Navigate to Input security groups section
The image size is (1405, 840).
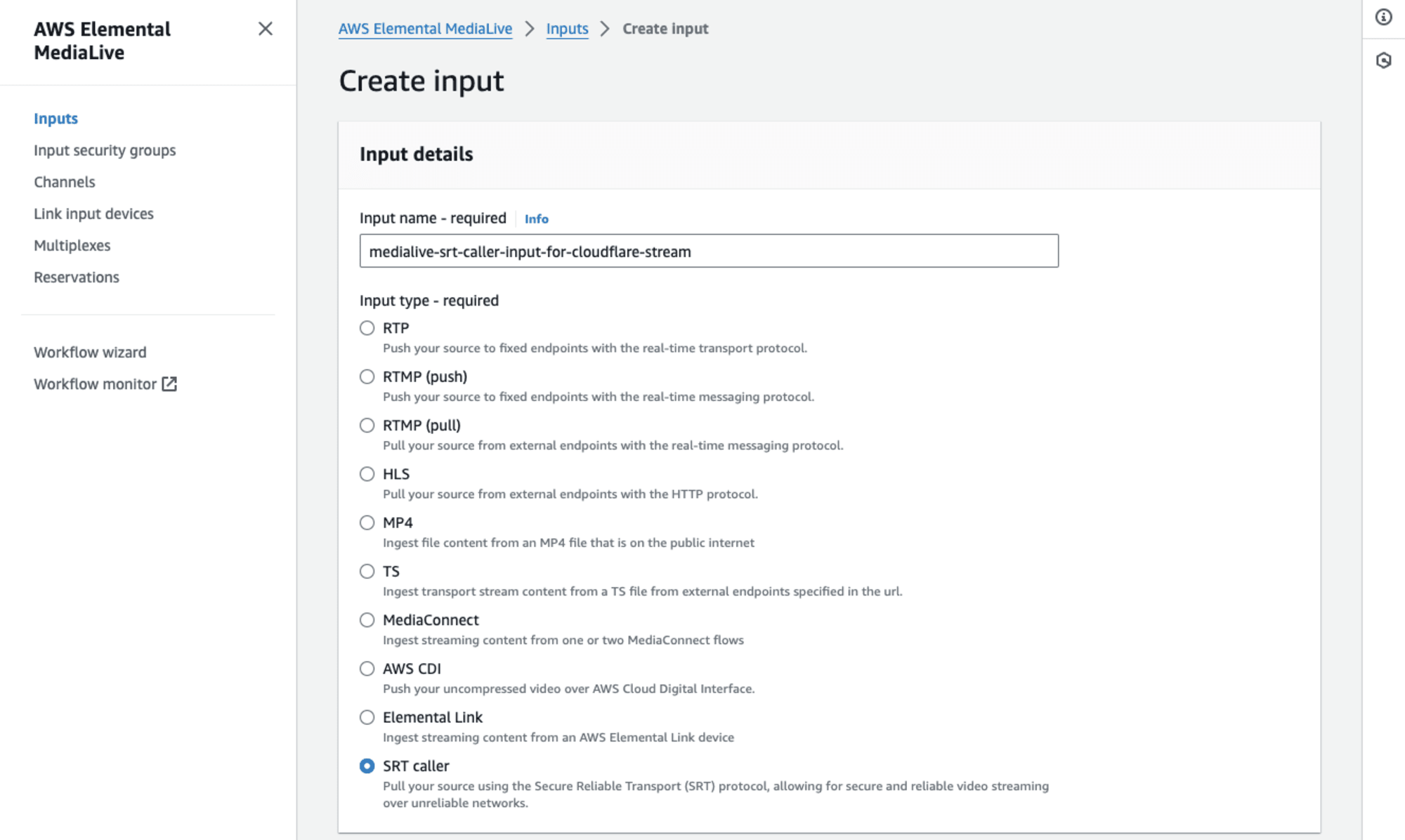(x=103, y=150)
